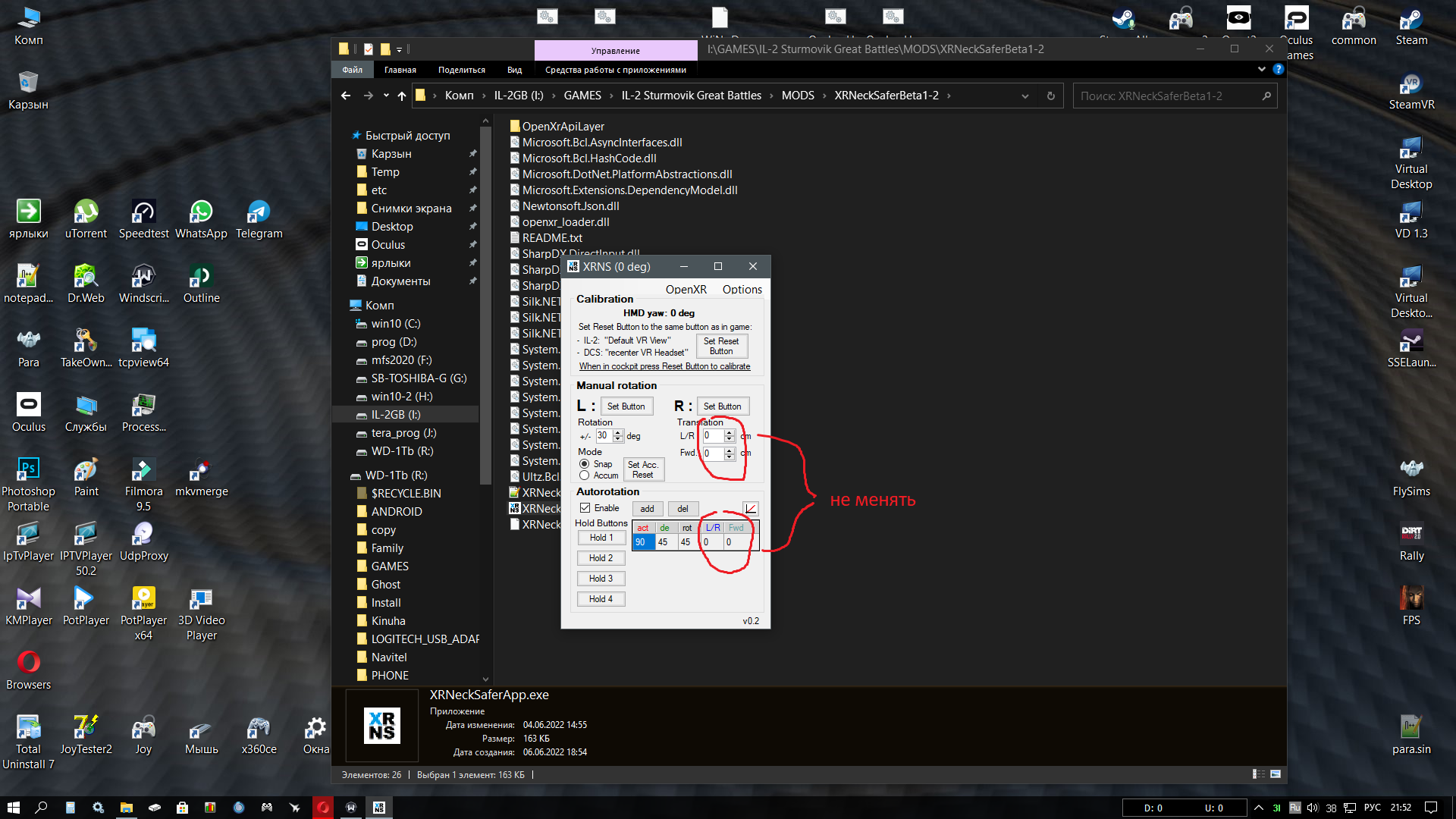Click the Opera browser icon in the taskbar
The height and width of the screenshot is (819, 1456).
(x=323, y=808)
